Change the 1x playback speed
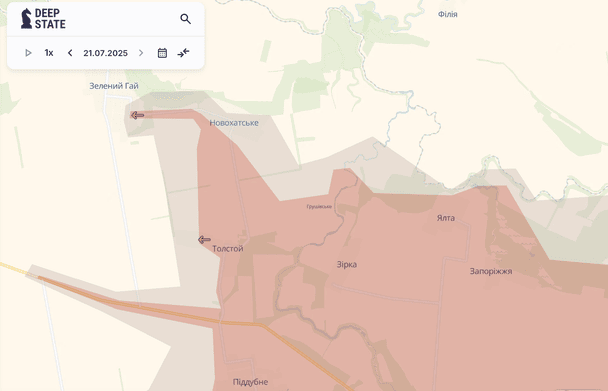This screenshot has height=391, width=608. click(x=49, y=53)
